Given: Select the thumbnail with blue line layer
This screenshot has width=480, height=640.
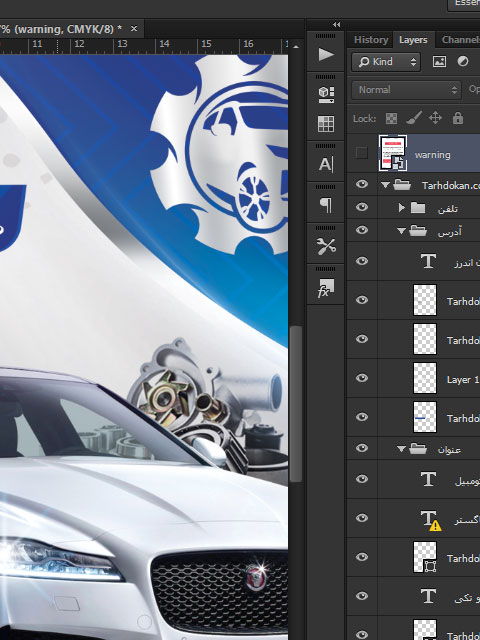Looking at the screenshot, I should coord(424,417).
